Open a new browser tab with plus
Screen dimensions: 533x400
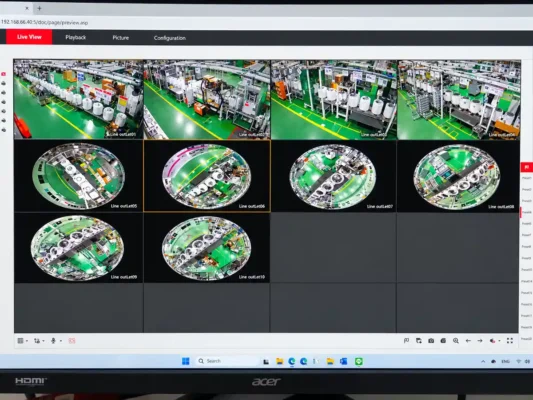[39, 8]
